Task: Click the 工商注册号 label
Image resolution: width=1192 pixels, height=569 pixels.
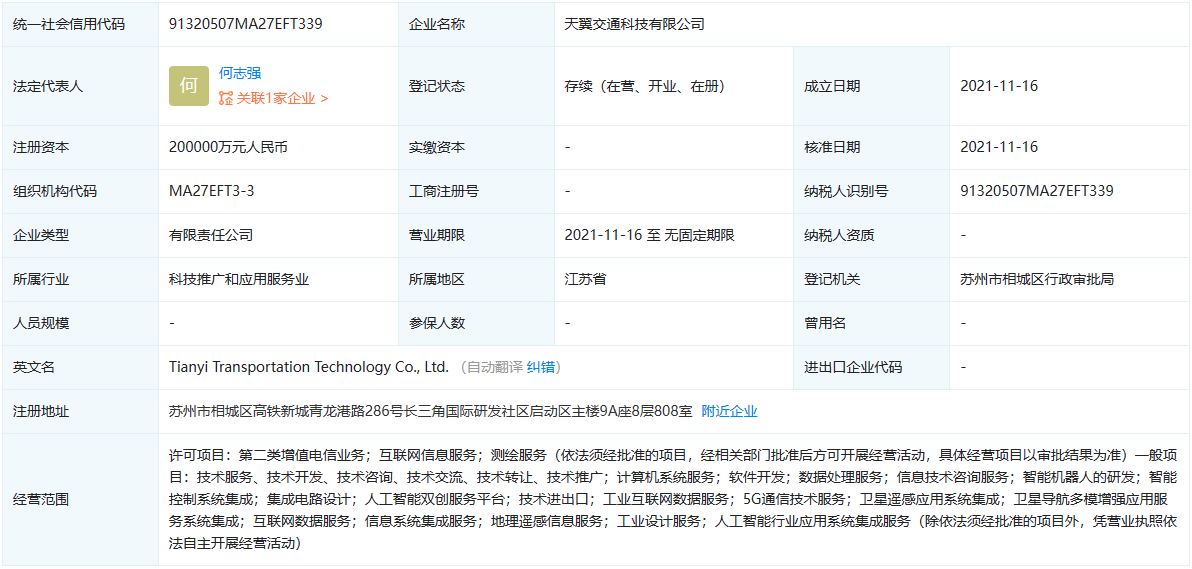Action: tap(444, 191)
